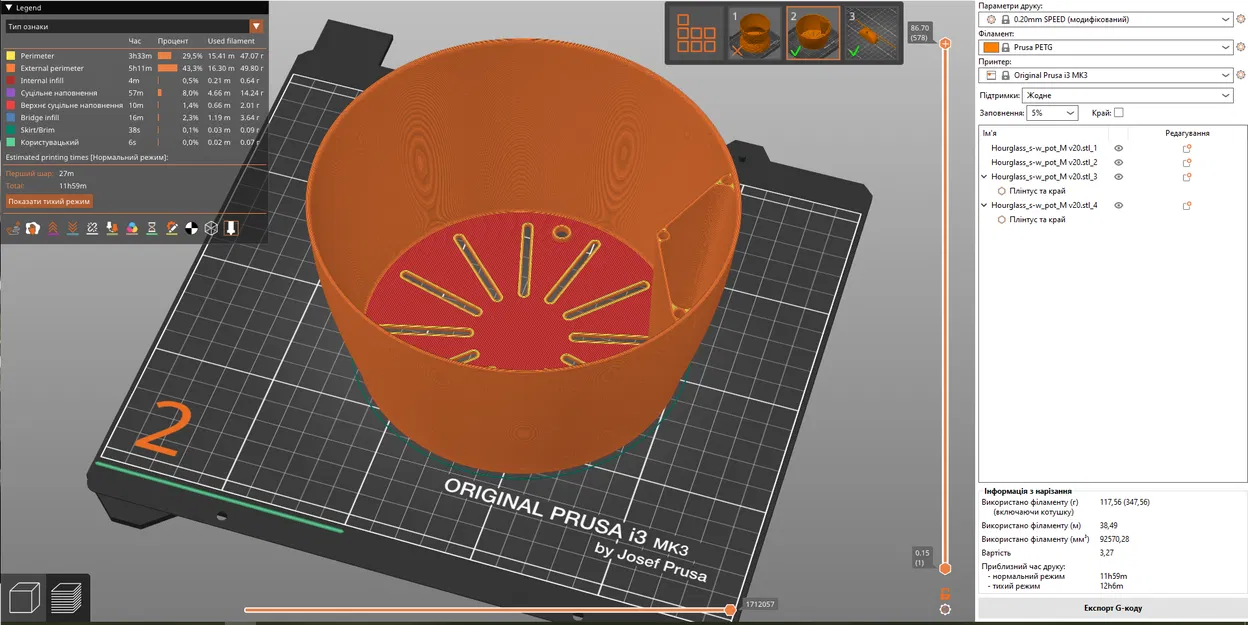The width and height of the screenshot is (1248, 625).
Task: Switch to 3D editor view cube icon
Action: click(23, 598)
